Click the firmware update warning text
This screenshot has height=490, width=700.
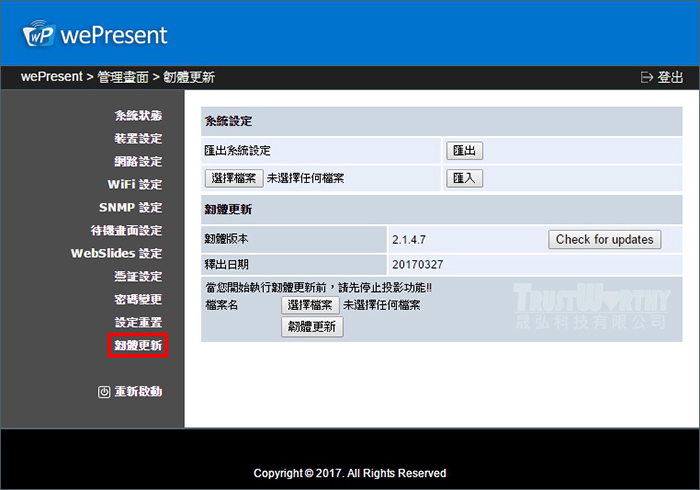(x=318, y=287)
